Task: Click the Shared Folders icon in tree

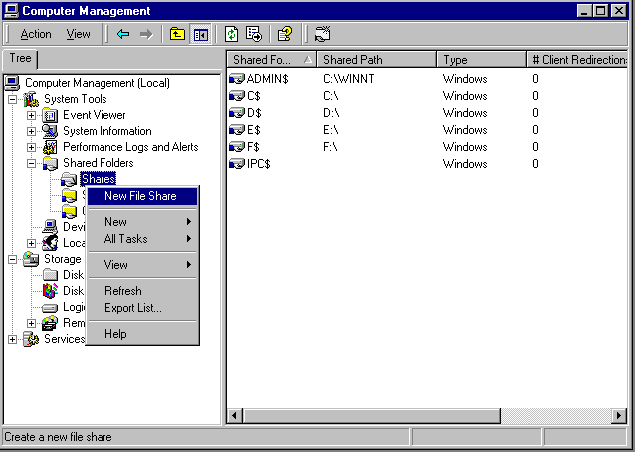Action: click(50, 163)
